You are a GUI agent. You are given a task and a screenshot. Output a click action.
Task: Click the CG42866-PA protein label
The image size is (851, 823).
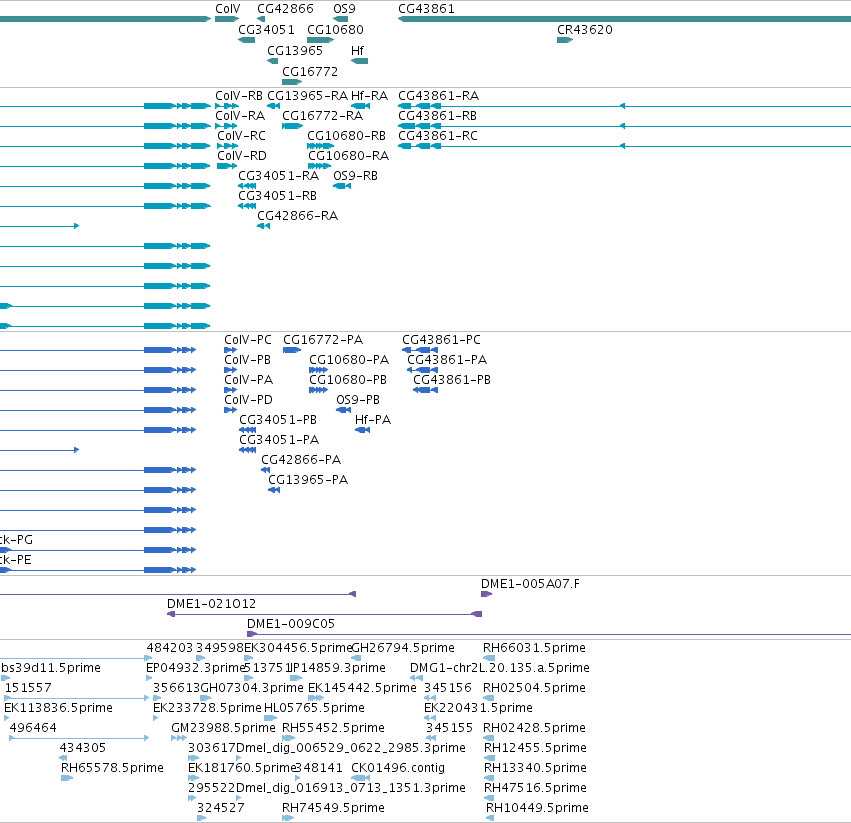pyautogui.click(x=301, y=460)
